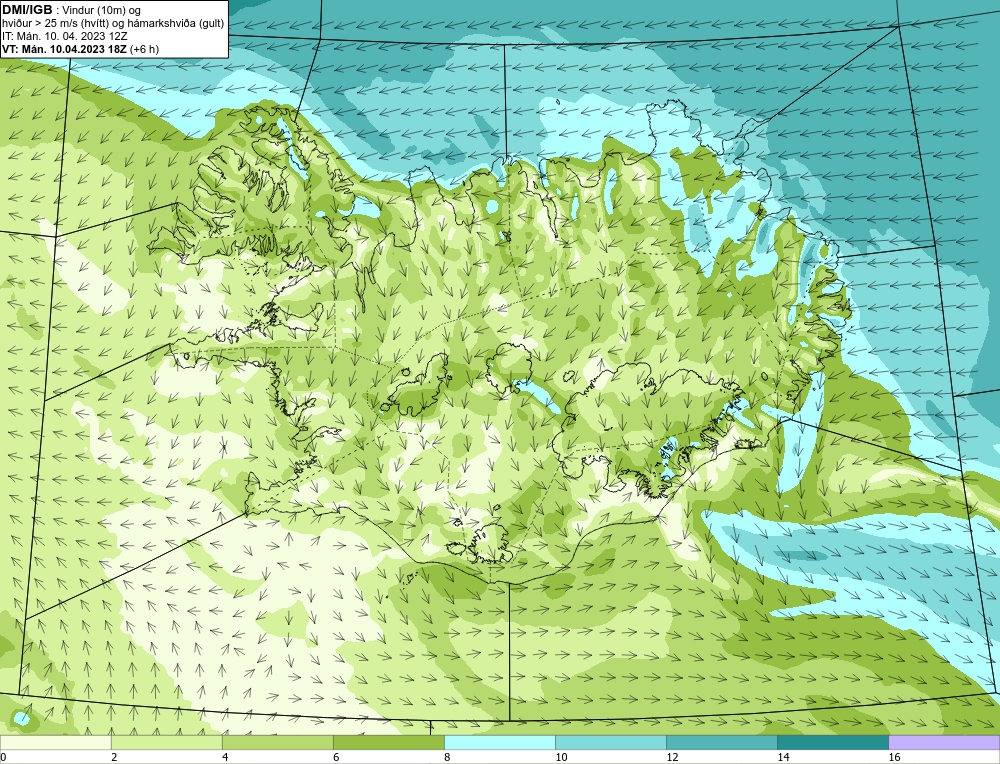Click the scale label '14'

(783, 757)
